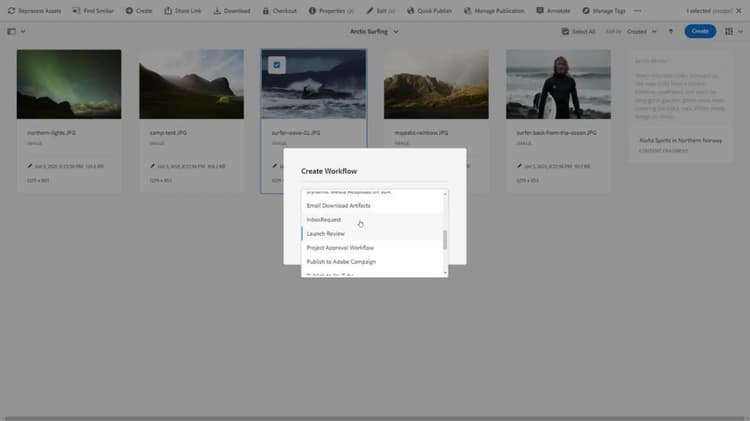Screen dimensions: 750x421
Task: Clear selection with the X icon
Action: [x=739, y=11]
